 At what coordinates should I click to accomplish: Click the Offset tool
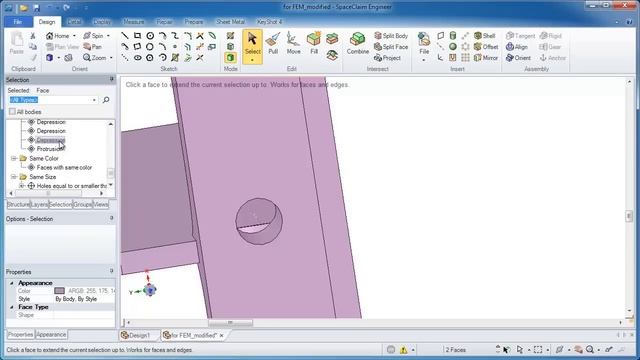point(486,47)
